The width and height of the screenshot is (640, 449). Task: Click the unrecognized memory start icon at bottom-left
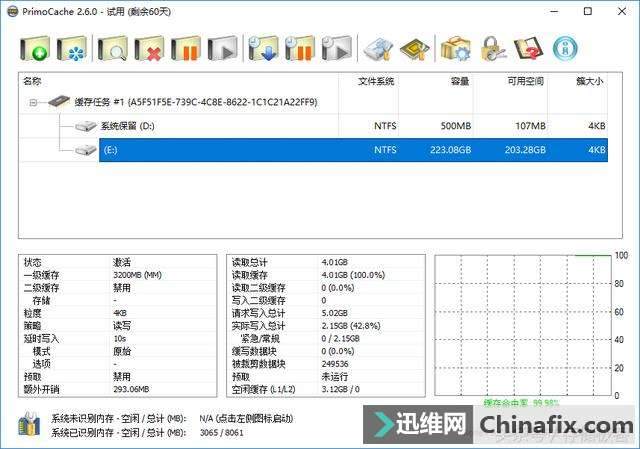29,424
